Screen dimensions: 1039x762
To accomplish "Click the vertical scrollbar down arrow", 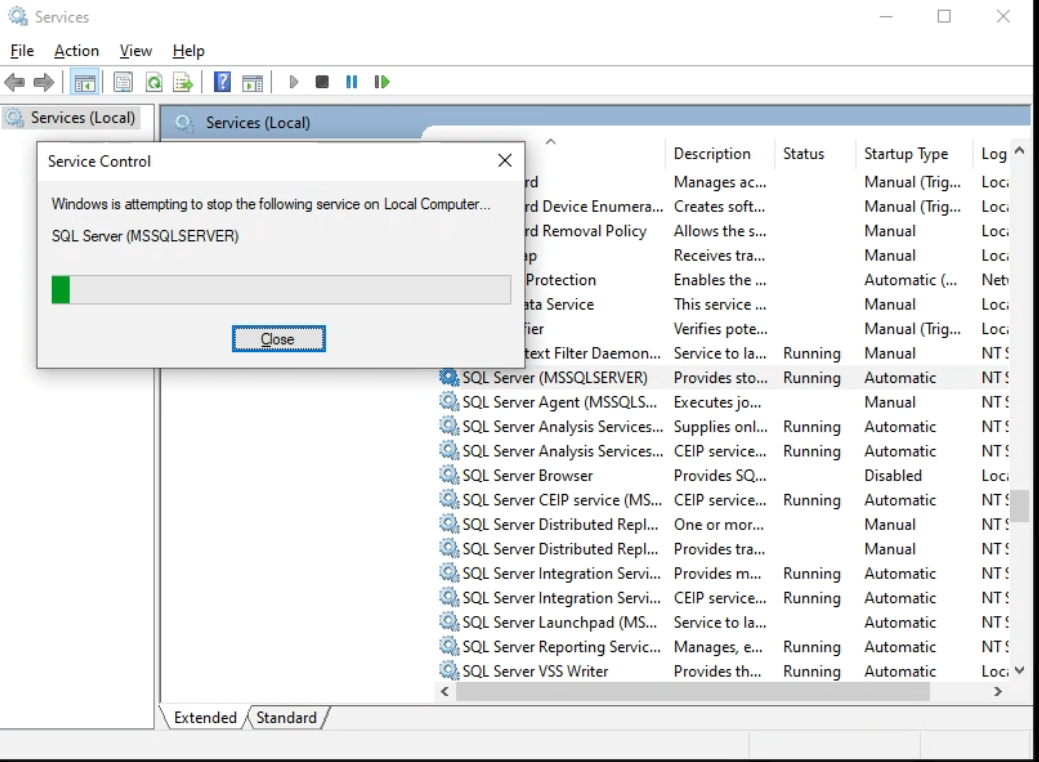I will tap(1020, 671).
